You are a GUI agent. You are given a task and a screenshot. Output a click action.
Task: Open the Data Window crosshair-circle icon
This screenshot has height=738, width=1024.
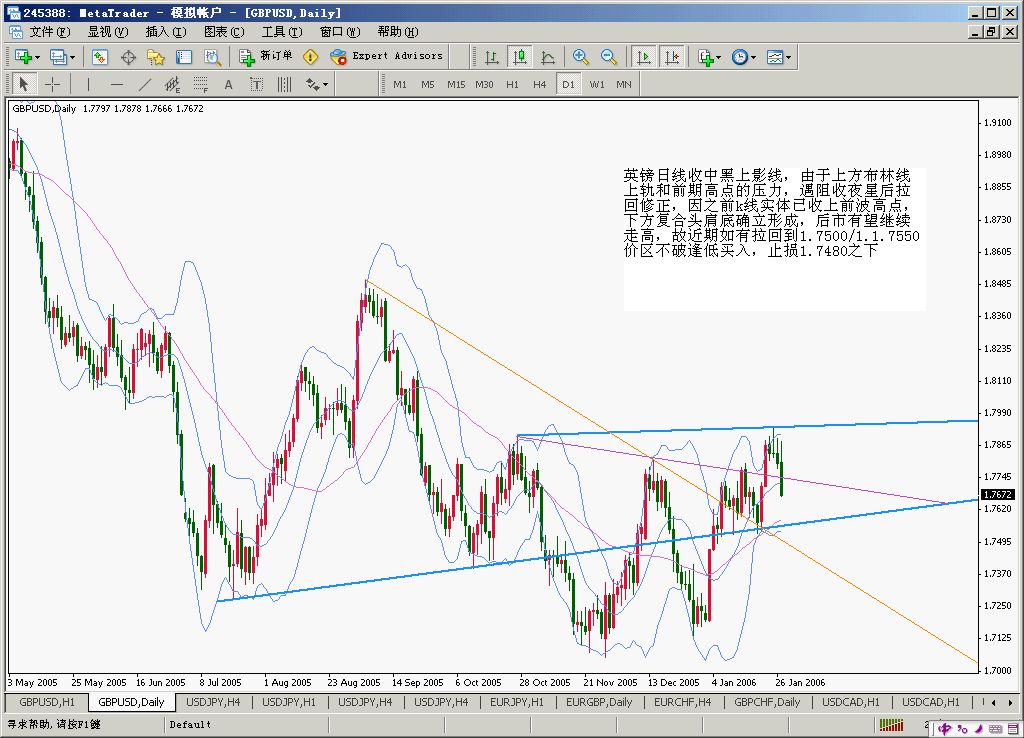[128, 57]
